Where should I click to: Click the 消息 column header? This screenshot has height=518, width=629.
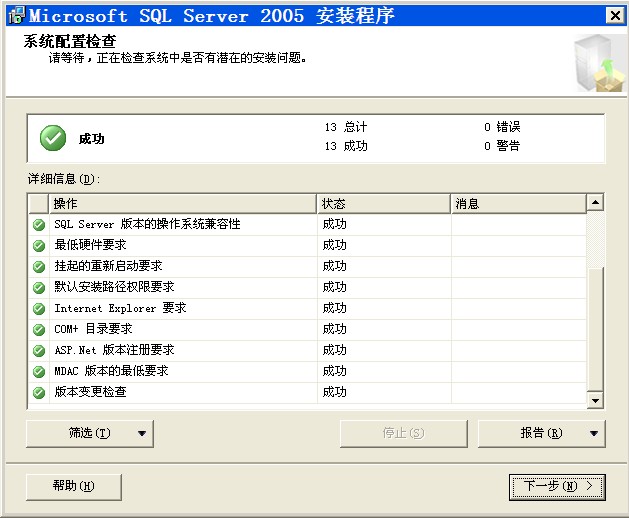tap(519, 204)
